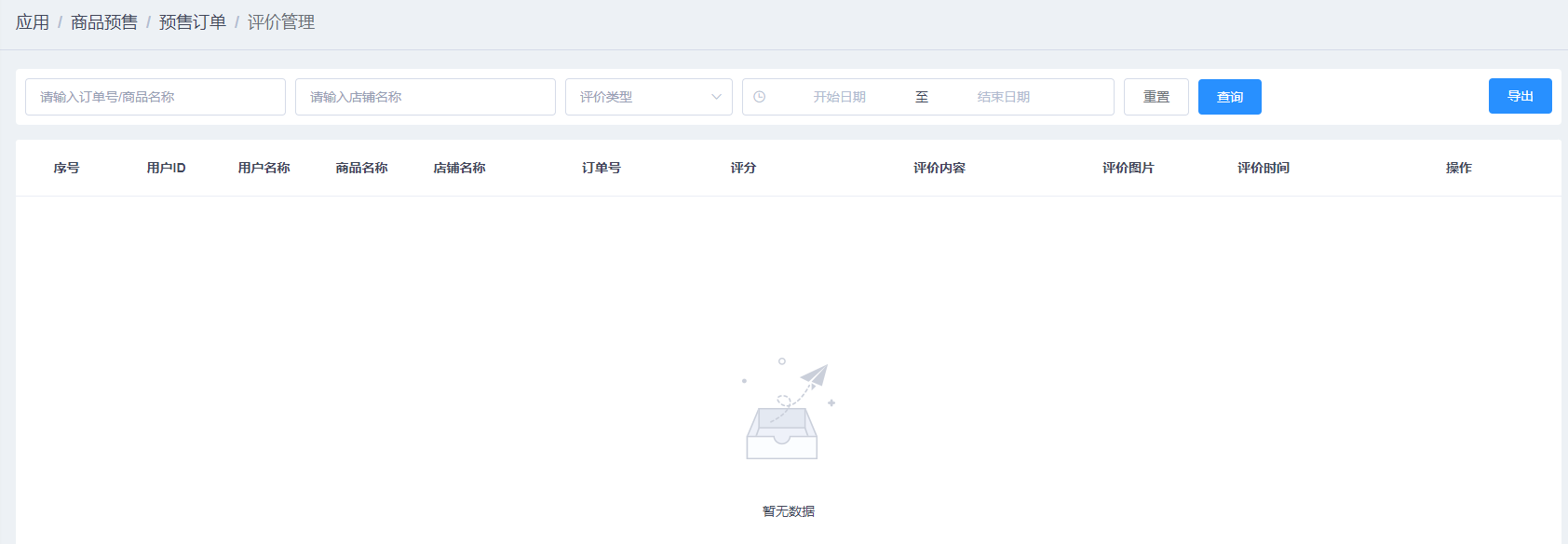The image size is (1568, 544).
Task: Click the 序号 column header
Action: 66,168
